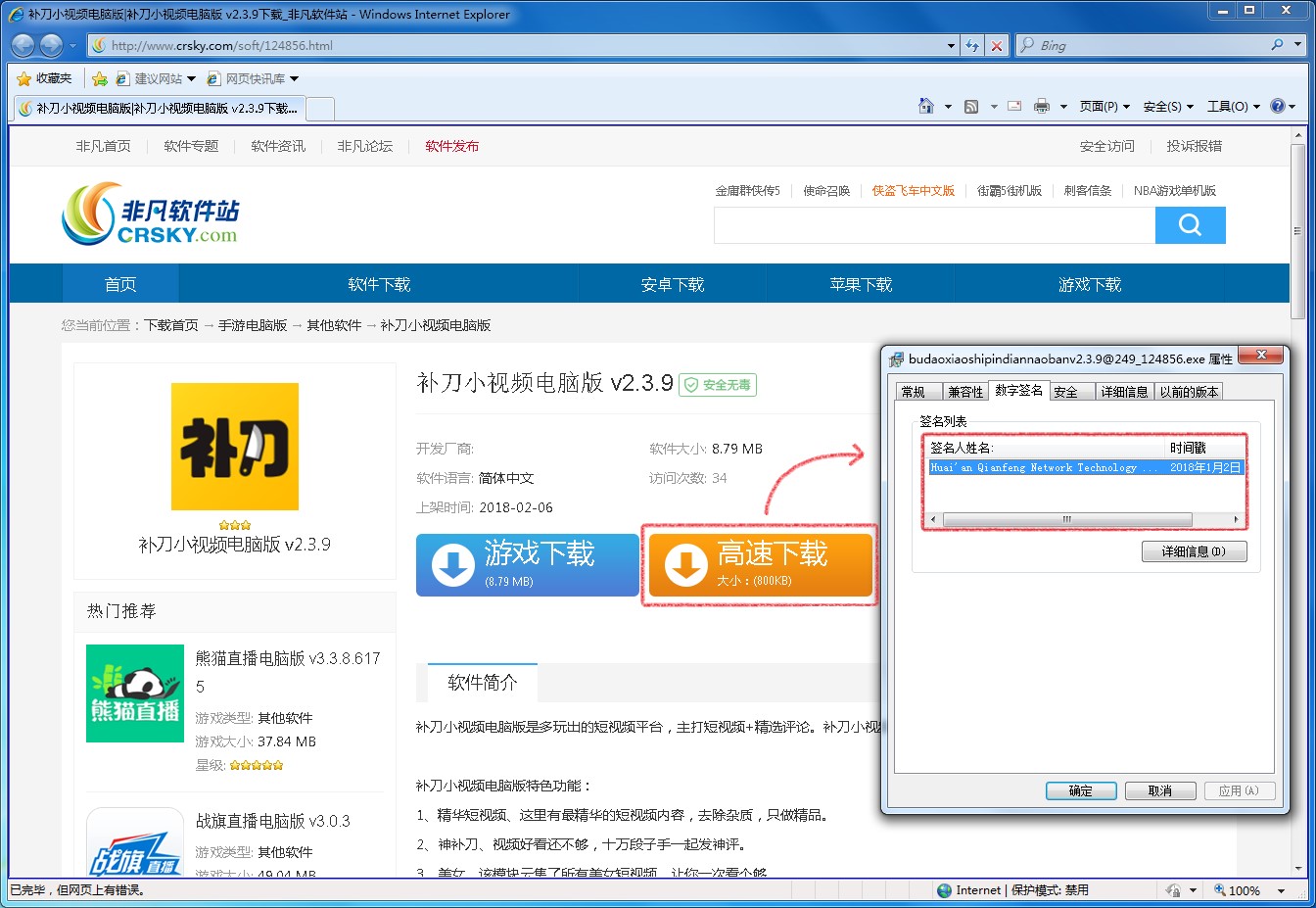The width and height of the screenshot is (1316, 908).
Task: Open the address bar history dropdown
Action: pyautogui.click(x=948, y=45)
